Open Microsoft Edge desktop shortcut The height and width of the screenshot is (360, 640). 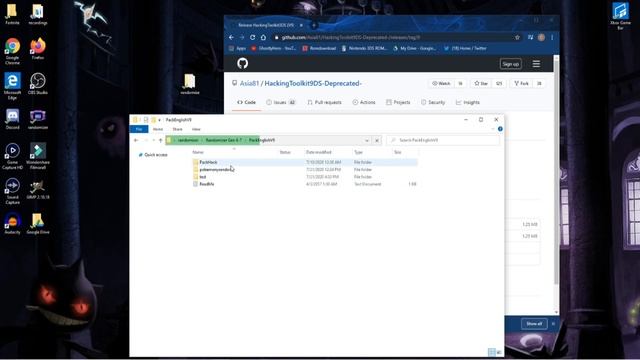[x=12, y=85]
